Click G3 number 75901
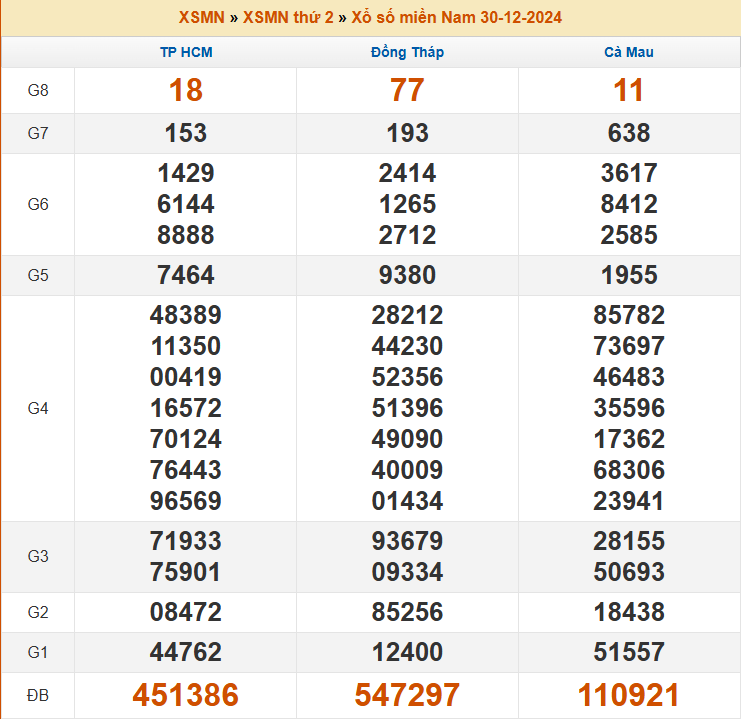Viewport: 741px width, 719px height. pyautogui.click(x=186, y=572)
